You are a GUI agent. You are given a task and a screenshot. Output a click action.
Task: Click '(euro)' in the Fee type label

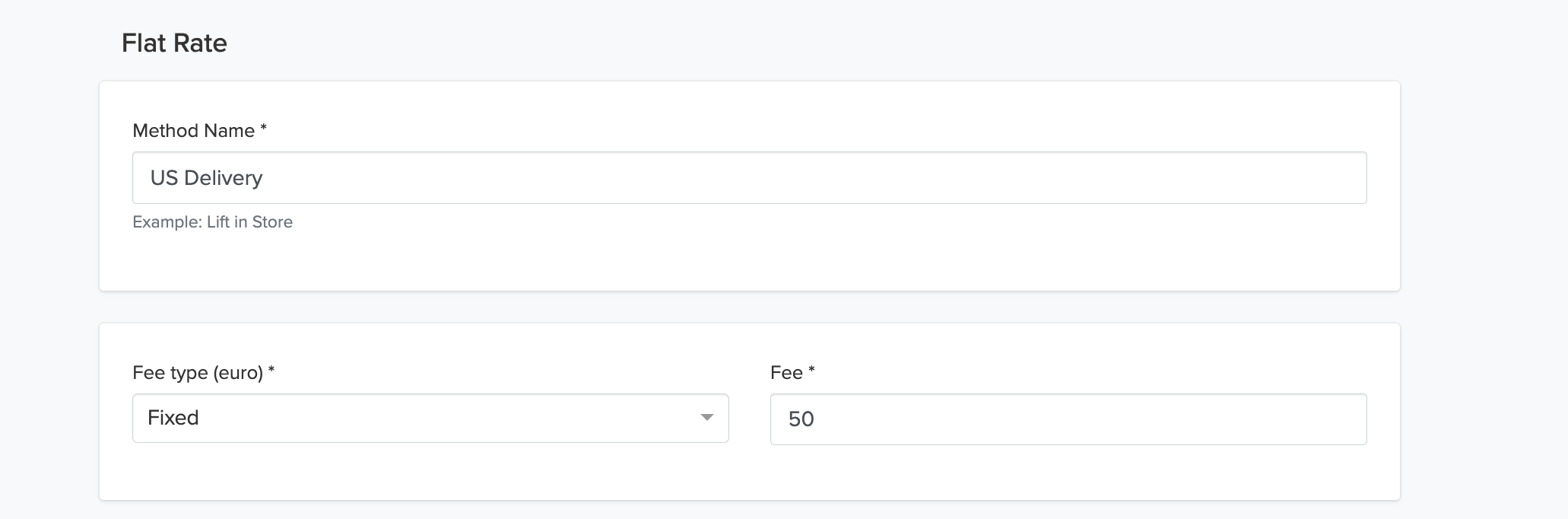pyautogui.click(x=238, y=373)
